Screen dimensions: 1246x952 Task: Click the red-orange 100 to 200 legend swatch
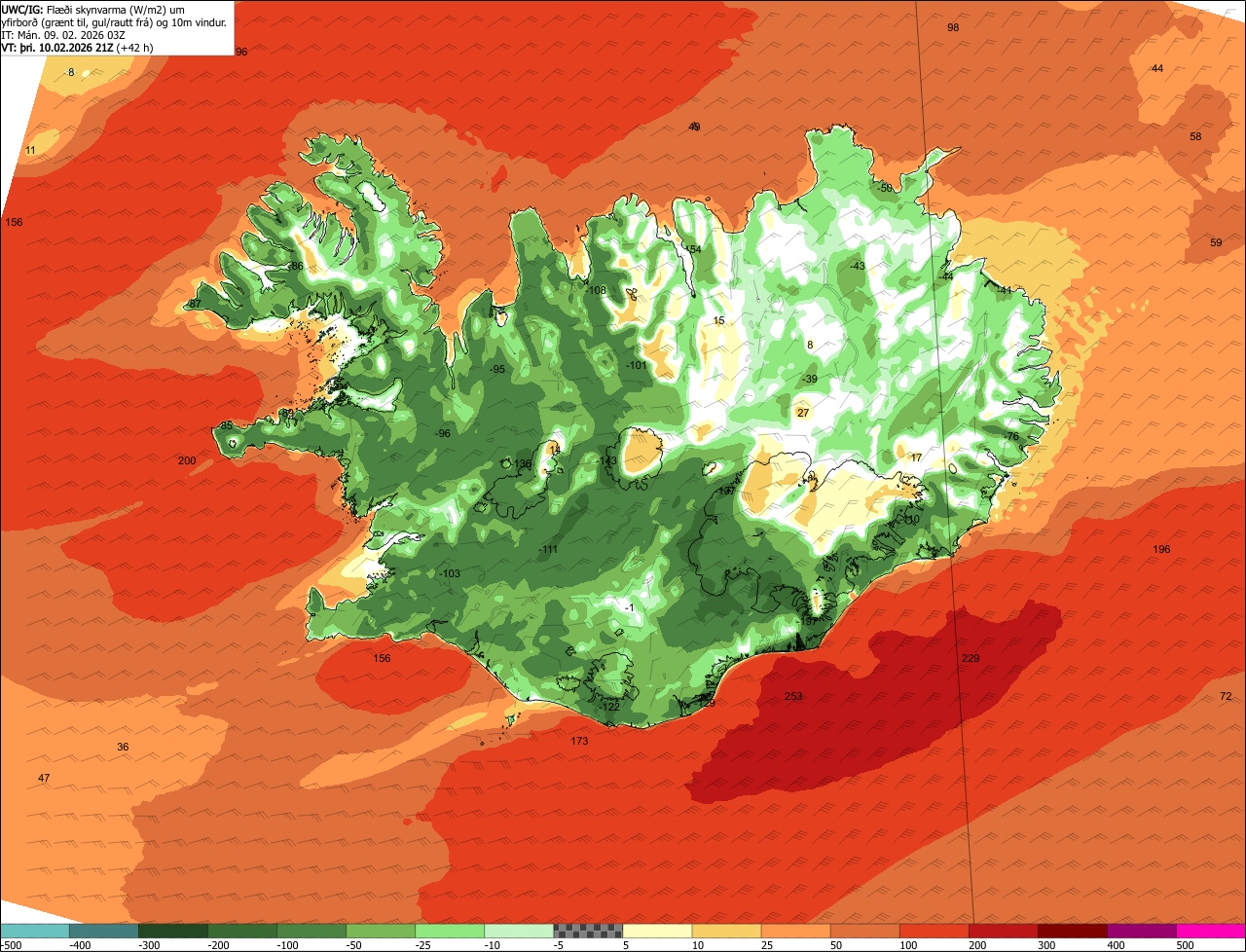coord(934,931)
